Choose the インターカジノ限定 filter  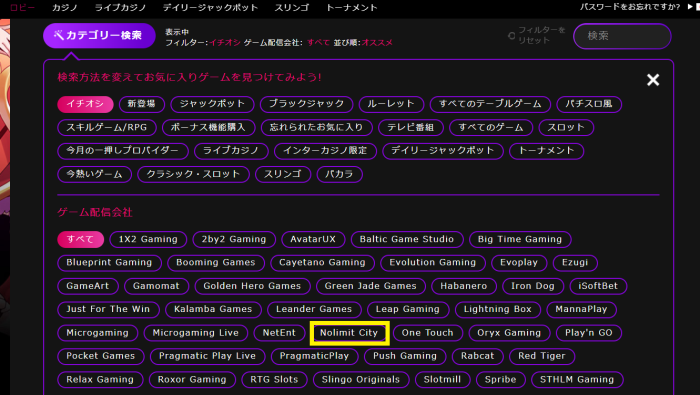coord(325,151)
